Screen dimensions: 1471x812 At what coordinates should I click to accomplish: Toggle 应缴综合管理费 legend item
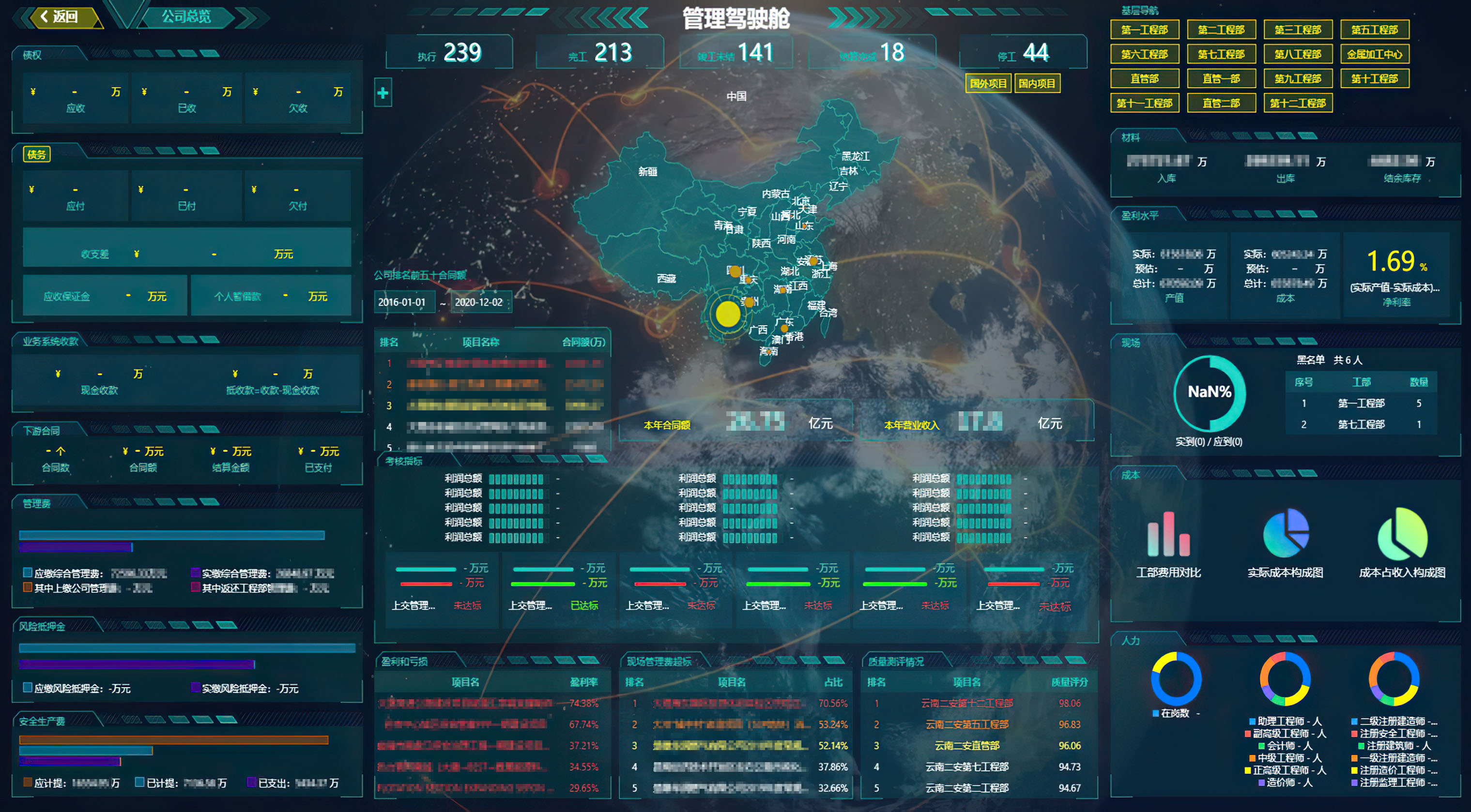(95, 573)
